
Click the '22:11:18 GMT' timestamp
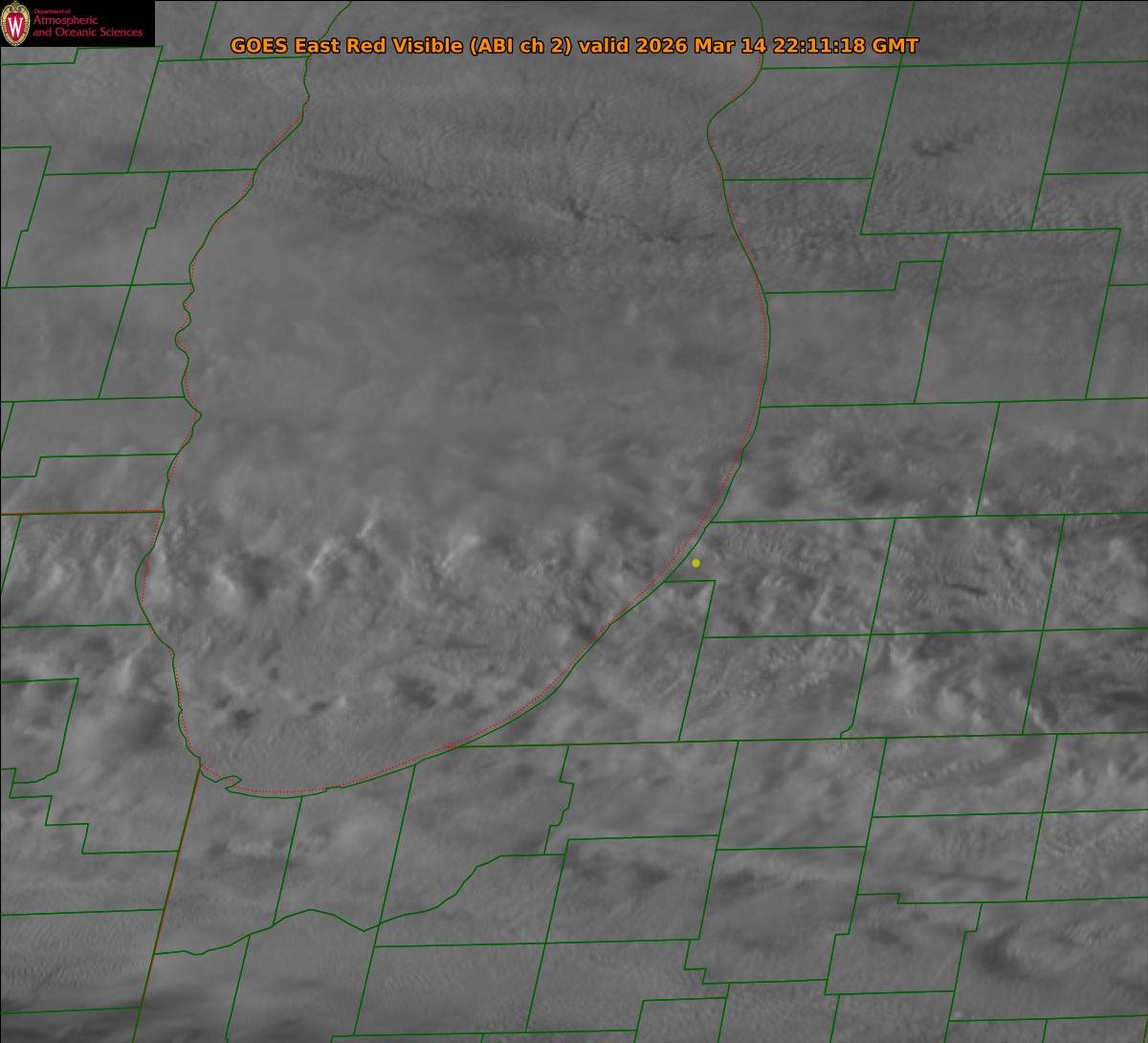(x=846, y=46)
